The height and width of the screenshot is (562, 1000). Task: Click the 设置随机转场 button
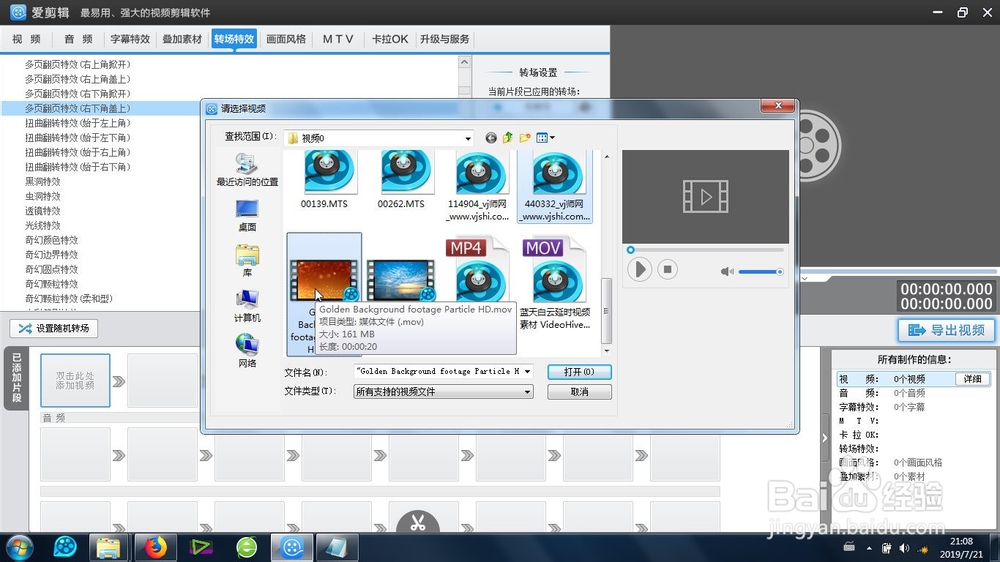tap(54, 329)
